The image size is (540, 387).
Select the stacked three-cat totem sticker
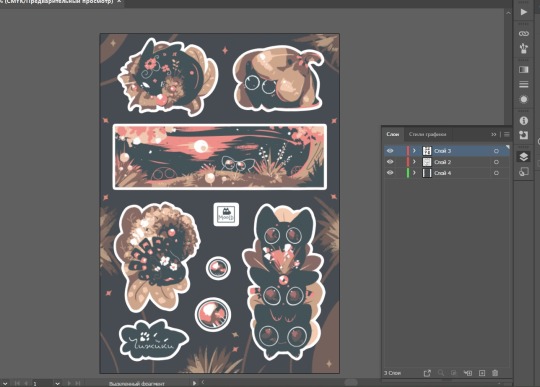(284, 282)
